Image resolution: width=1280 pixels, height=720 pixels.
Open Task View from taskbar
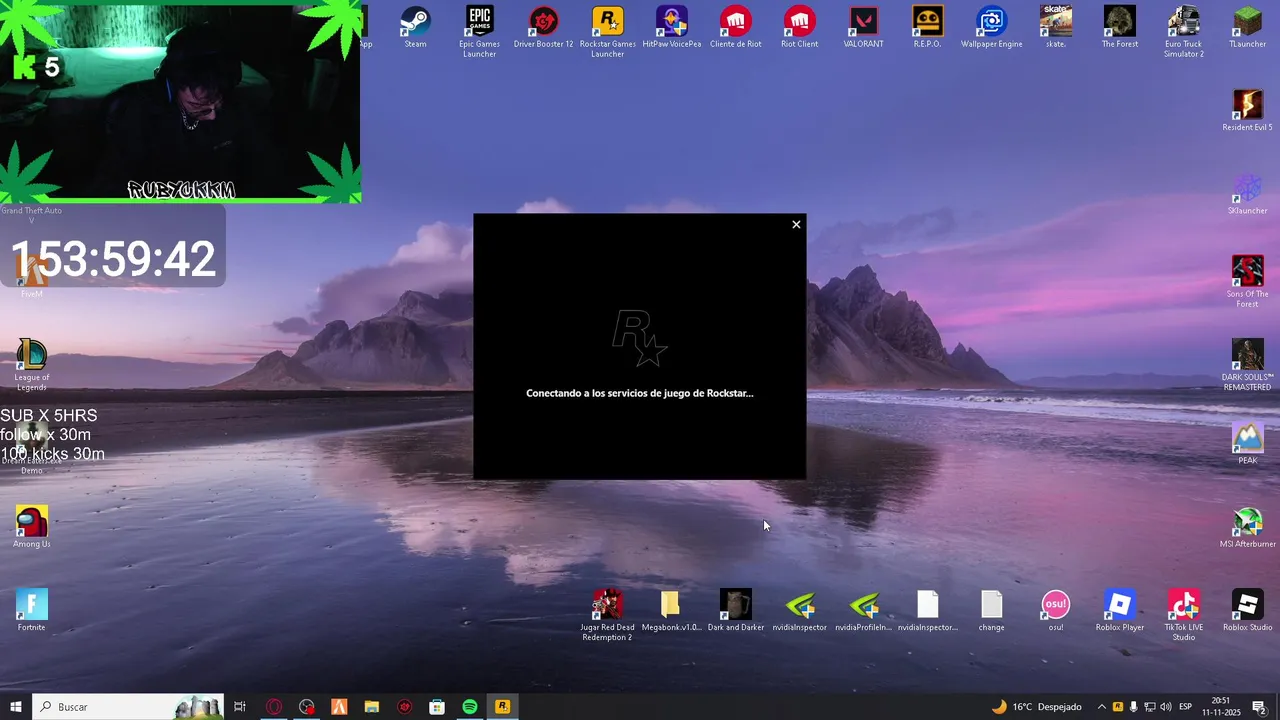coord(240,707)
